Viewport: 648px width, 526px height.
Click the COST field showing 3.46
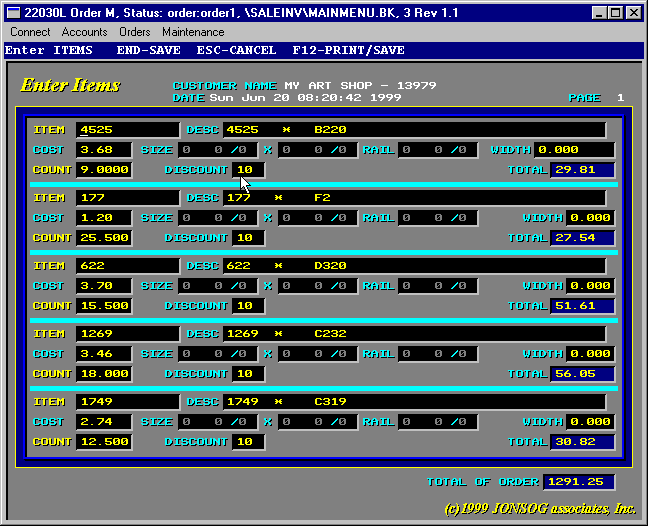tap(104, 354)
